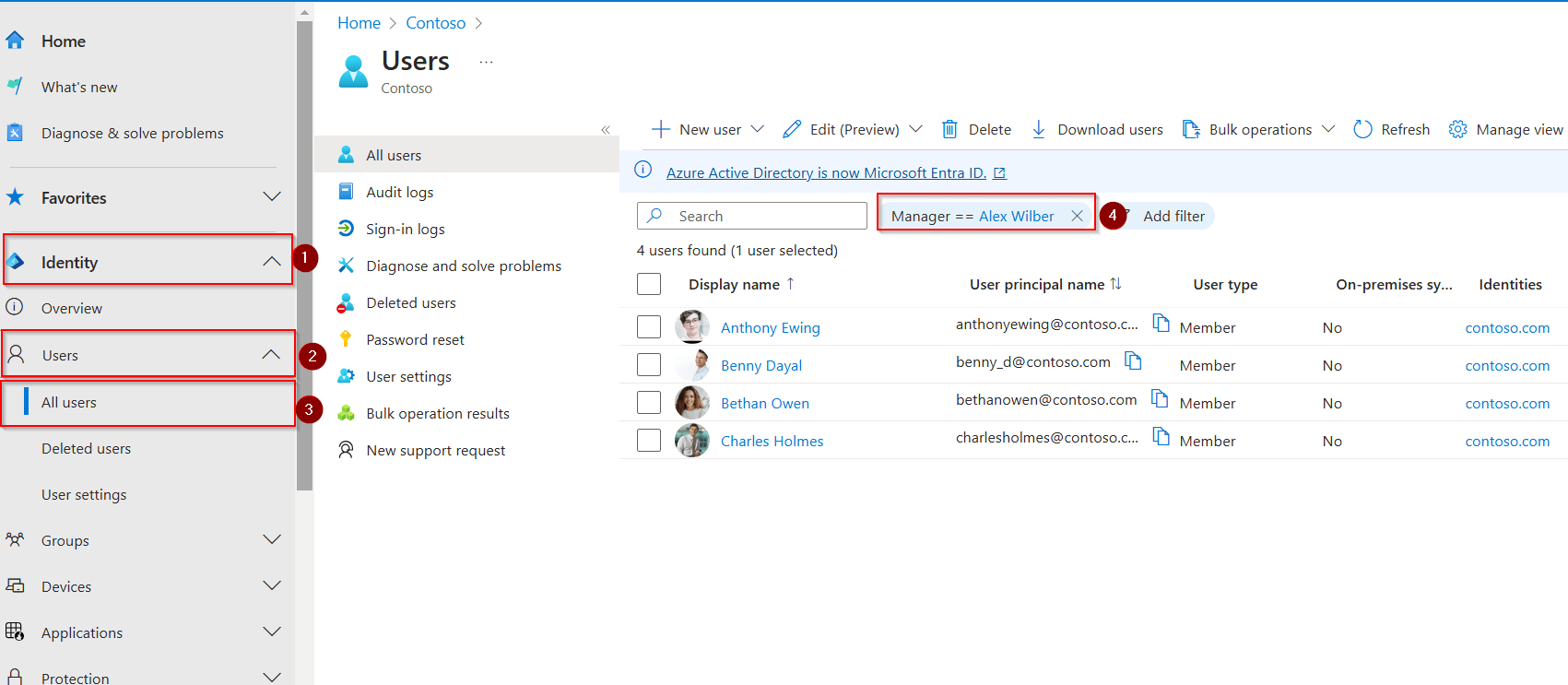Open the Users more options ellipsis
The height and width of the screenshot is (685, 1568).
point(486,62)
